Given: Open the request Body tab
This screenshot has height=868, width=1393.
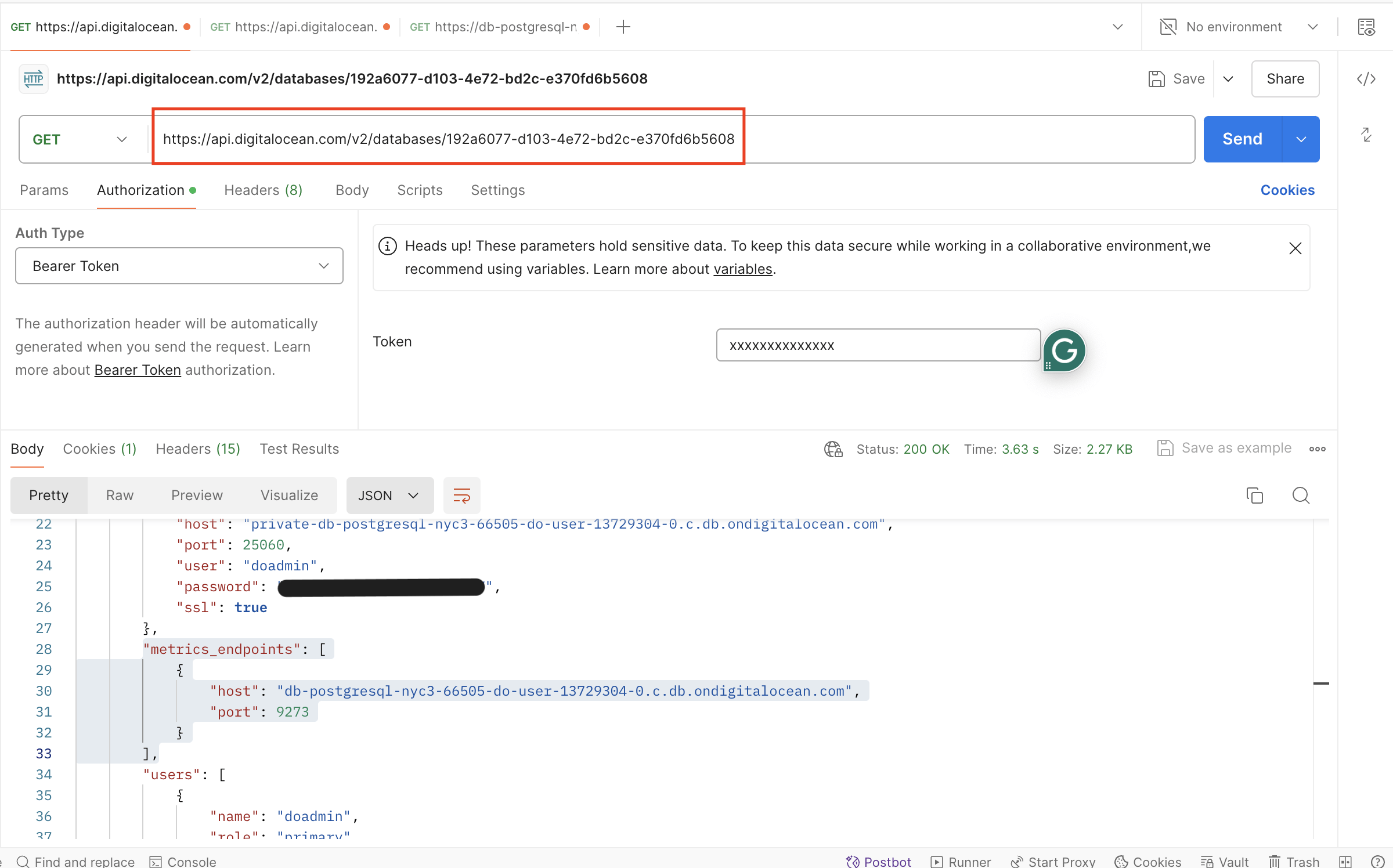Looking at the screenshot, I should [352, 190].
